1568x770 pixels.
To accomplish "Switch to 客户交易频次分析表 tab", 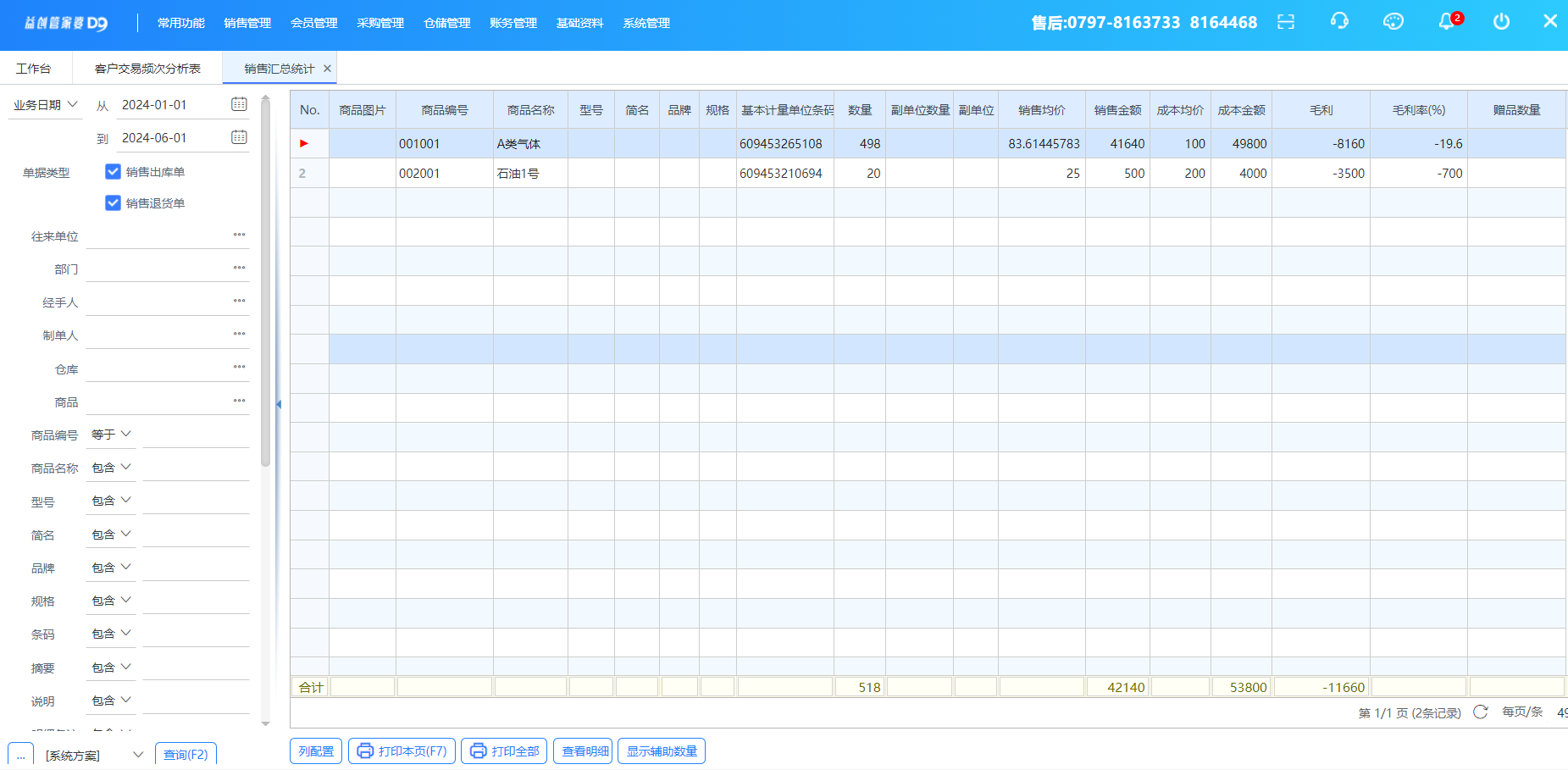I will [147, 69].
